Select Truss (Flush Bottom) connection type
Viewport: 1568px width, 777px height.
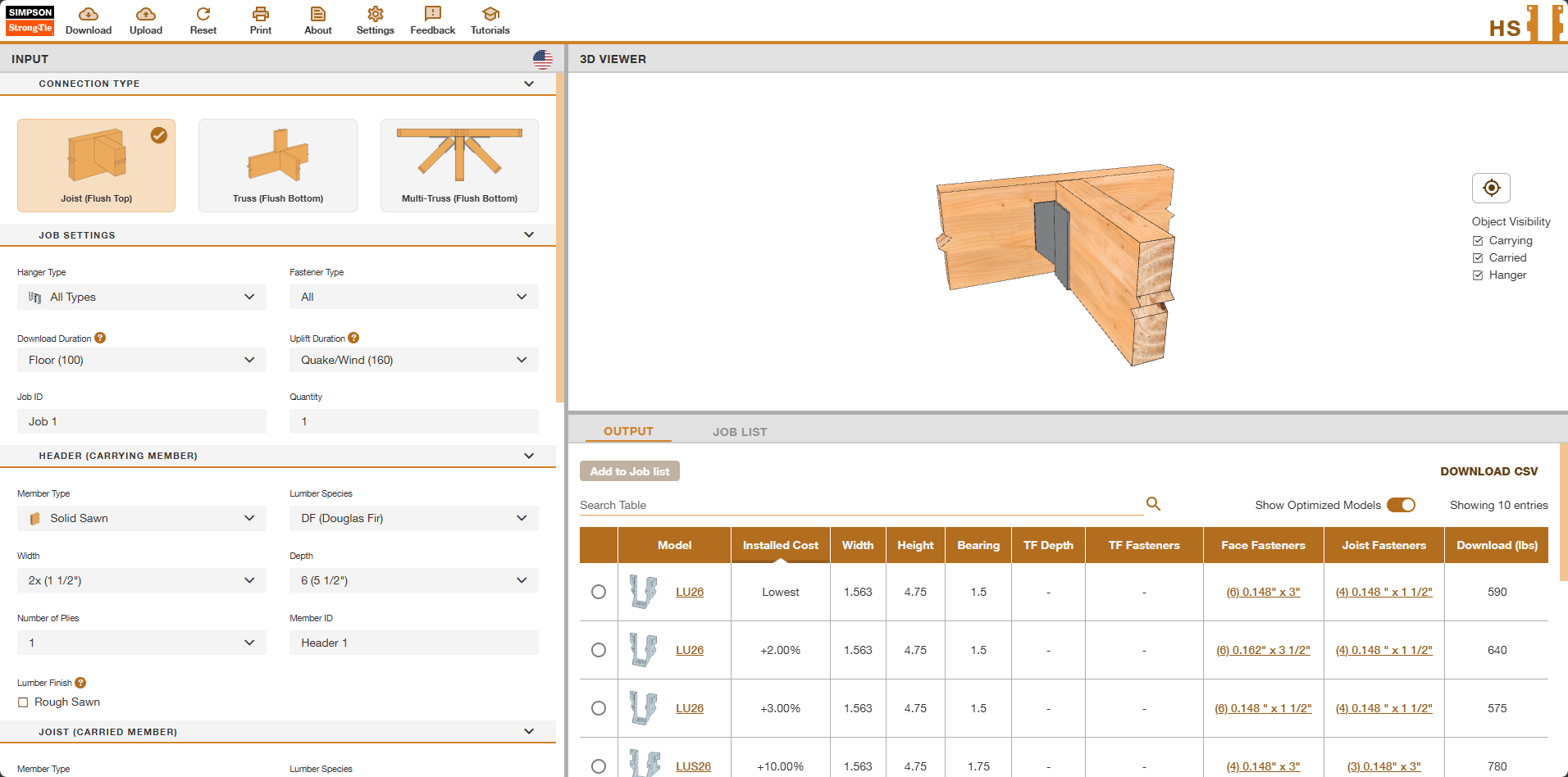coord(278,166)
